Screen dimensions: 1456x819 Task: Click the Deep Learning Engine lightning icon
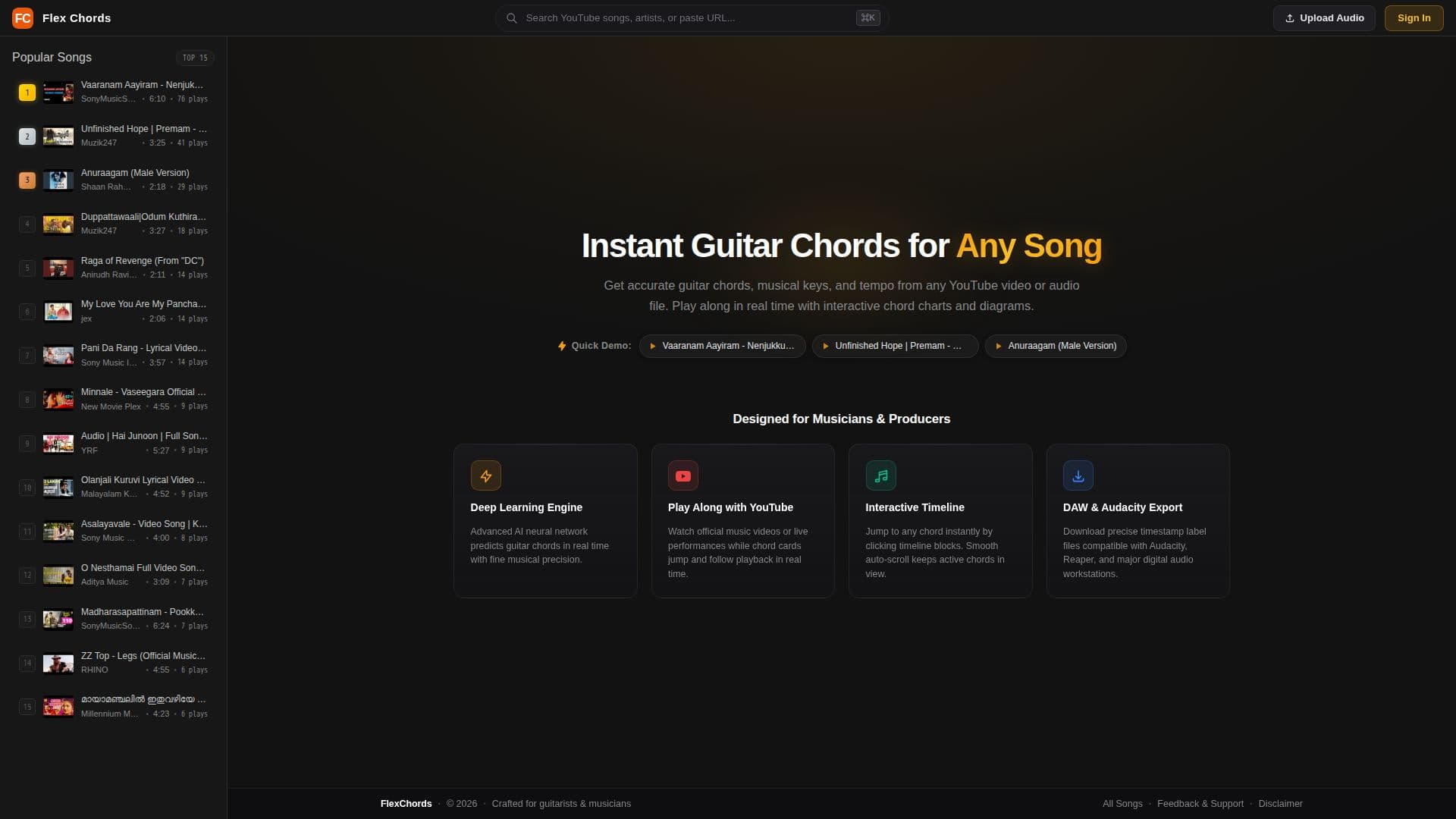486,475
